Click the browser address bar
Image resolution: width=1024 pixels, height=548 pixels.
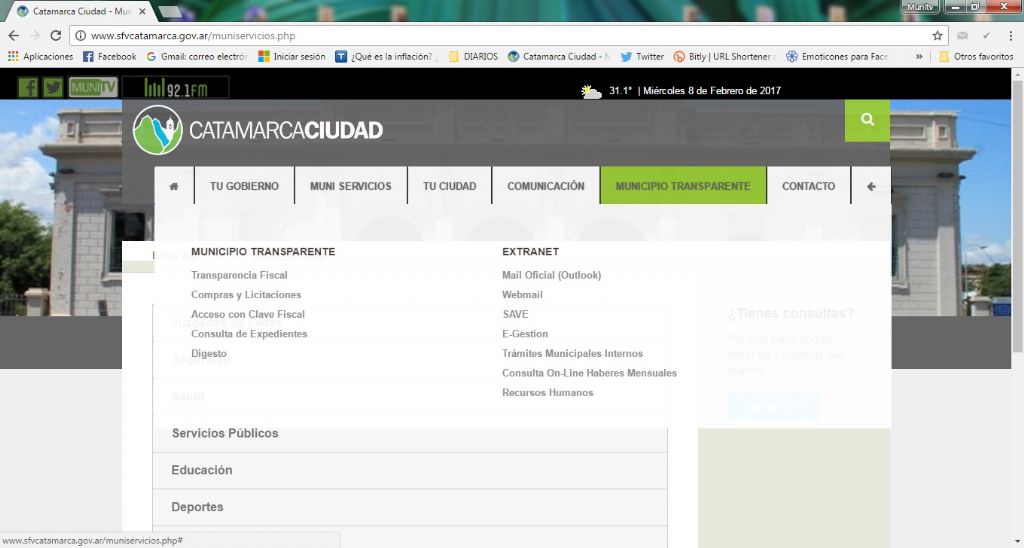pyautogui.click(x=500, y=35)
